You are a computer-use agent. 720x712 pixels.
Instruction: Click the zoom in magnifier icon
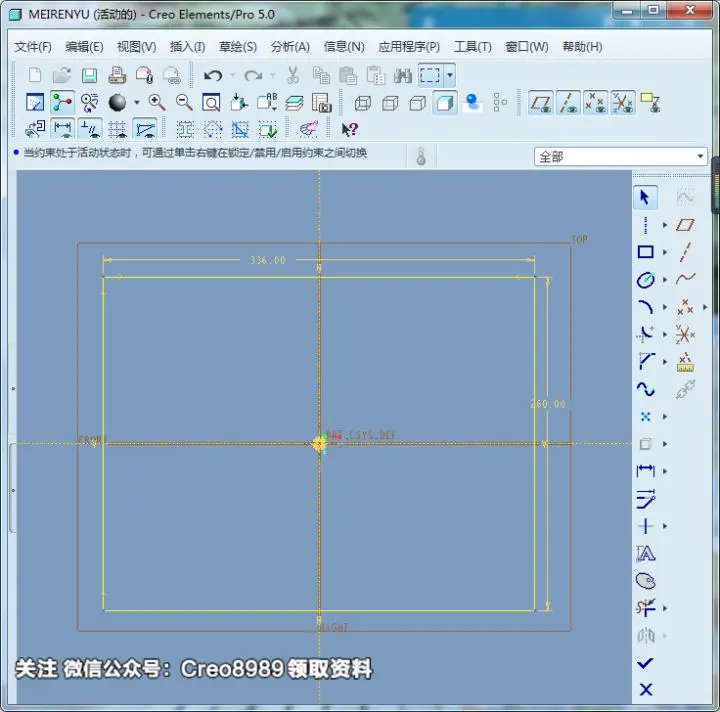pos(157,102)
